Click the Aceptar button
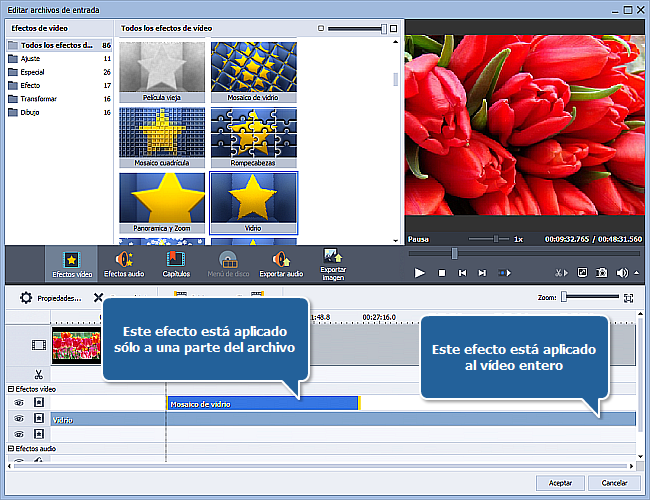The image size is (650, 500). click(x=561, y=482)
